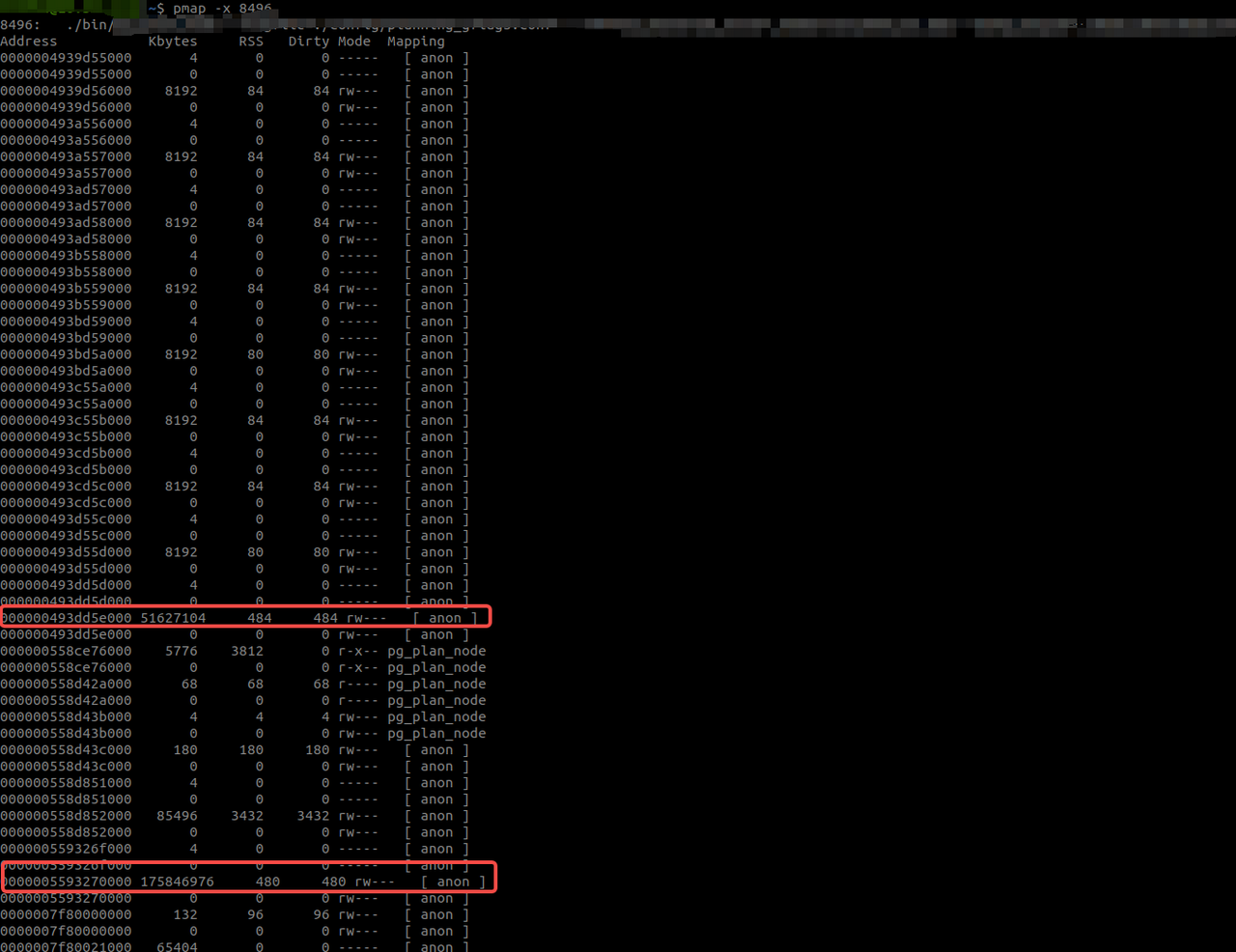Select the 175846976 Kbytes value
Image resolution: width=1236 pixels, height=952 pixels.
click(x=177, y=882)
